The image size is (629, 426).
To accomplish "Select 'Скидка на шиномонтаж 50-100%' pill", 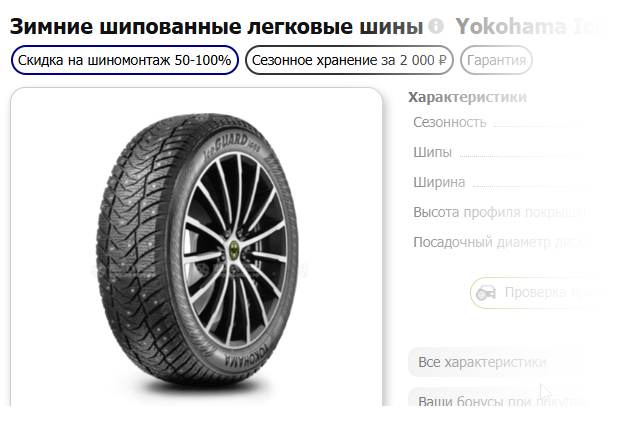I will pyautogui.click(x=125, y=61).
